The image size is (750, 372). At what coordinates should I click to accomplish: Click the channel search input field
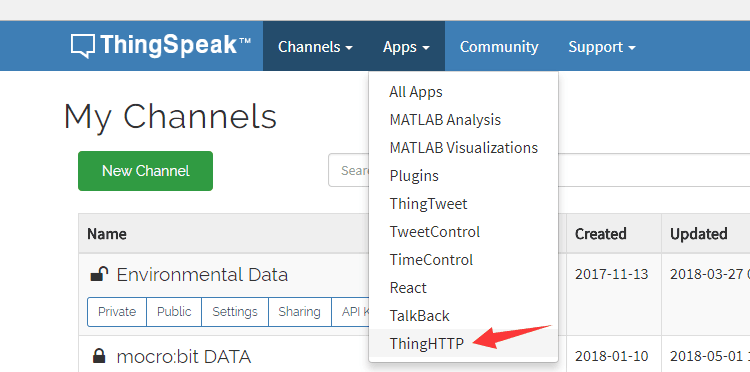pyautogui.click(x=539, y=170)
